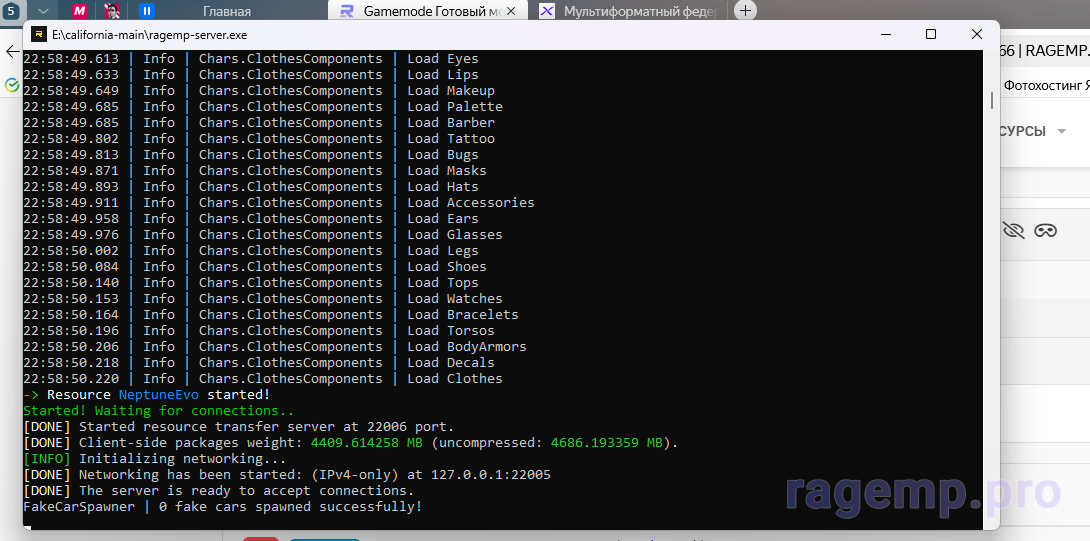Minimize the ragemp-server.exe console window
Image resolution: width=1090 pixels, height=541 pixels.
885,34
